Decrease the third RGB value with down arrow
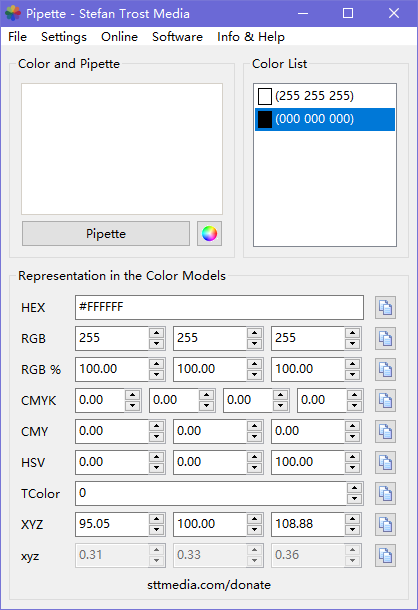Image resolution: width=418 pixels, height=610 pixels. pyautogui.click(x=353, y=344)
